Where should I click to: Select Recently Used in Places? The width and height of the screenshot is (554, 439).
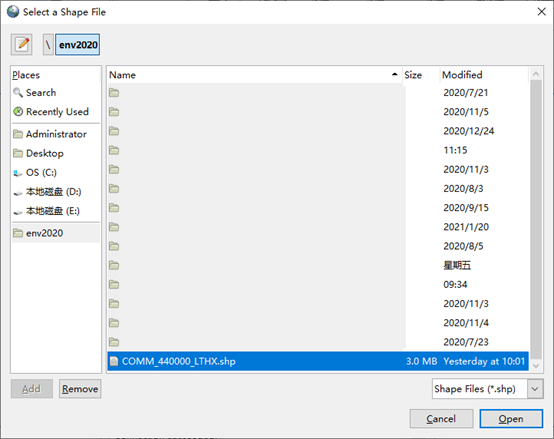(56, 112)
